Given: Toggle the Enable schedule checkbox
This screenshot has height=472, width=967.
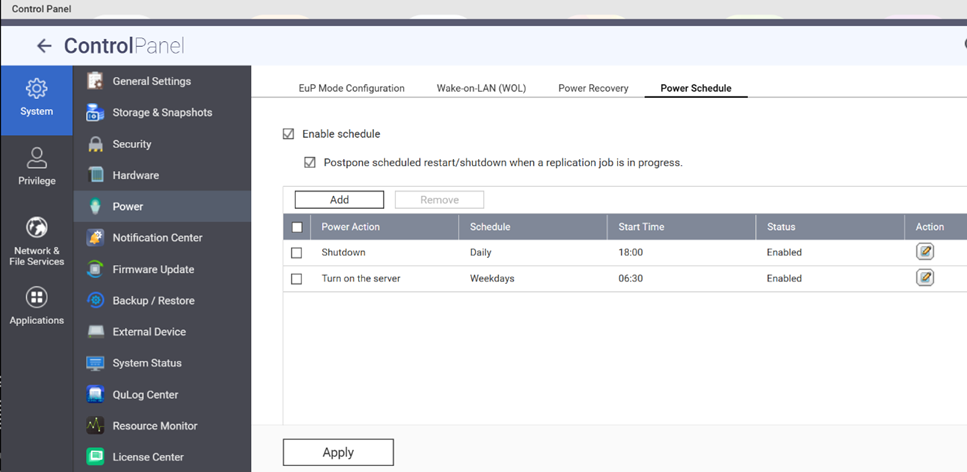Looking at the screenshot, I should coord(289,134).
